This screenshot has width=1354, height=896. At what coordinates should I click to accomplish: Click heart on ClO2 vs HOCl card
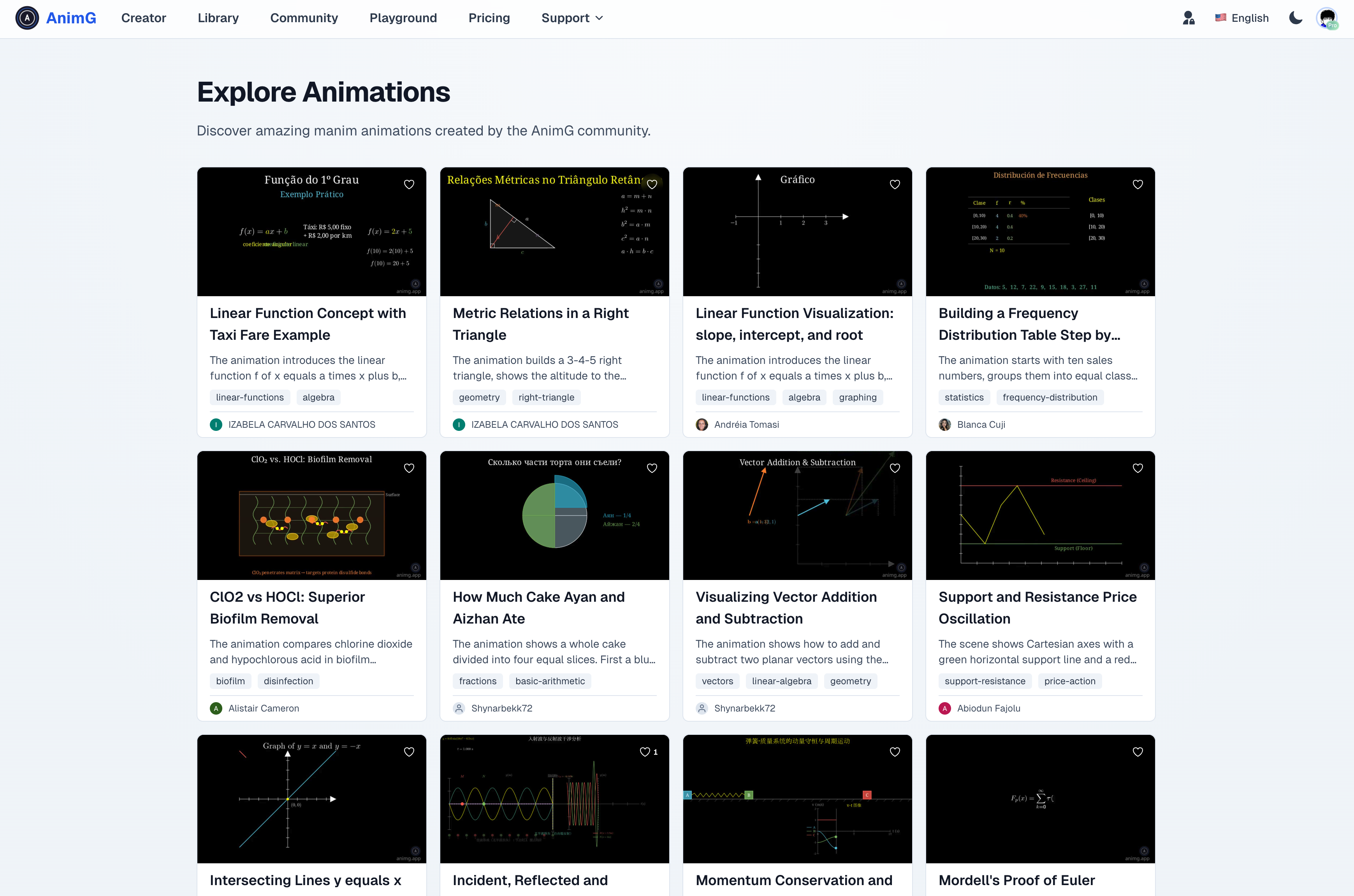(409, 468)
